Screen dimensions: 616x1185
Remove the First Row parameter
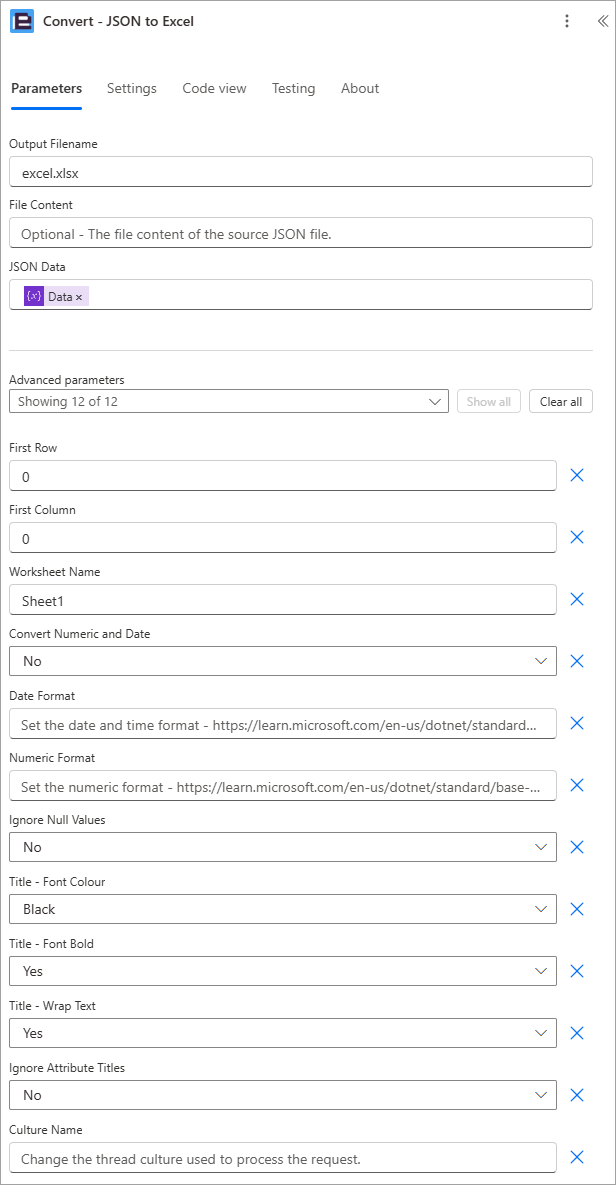click(x=577, y=475)
